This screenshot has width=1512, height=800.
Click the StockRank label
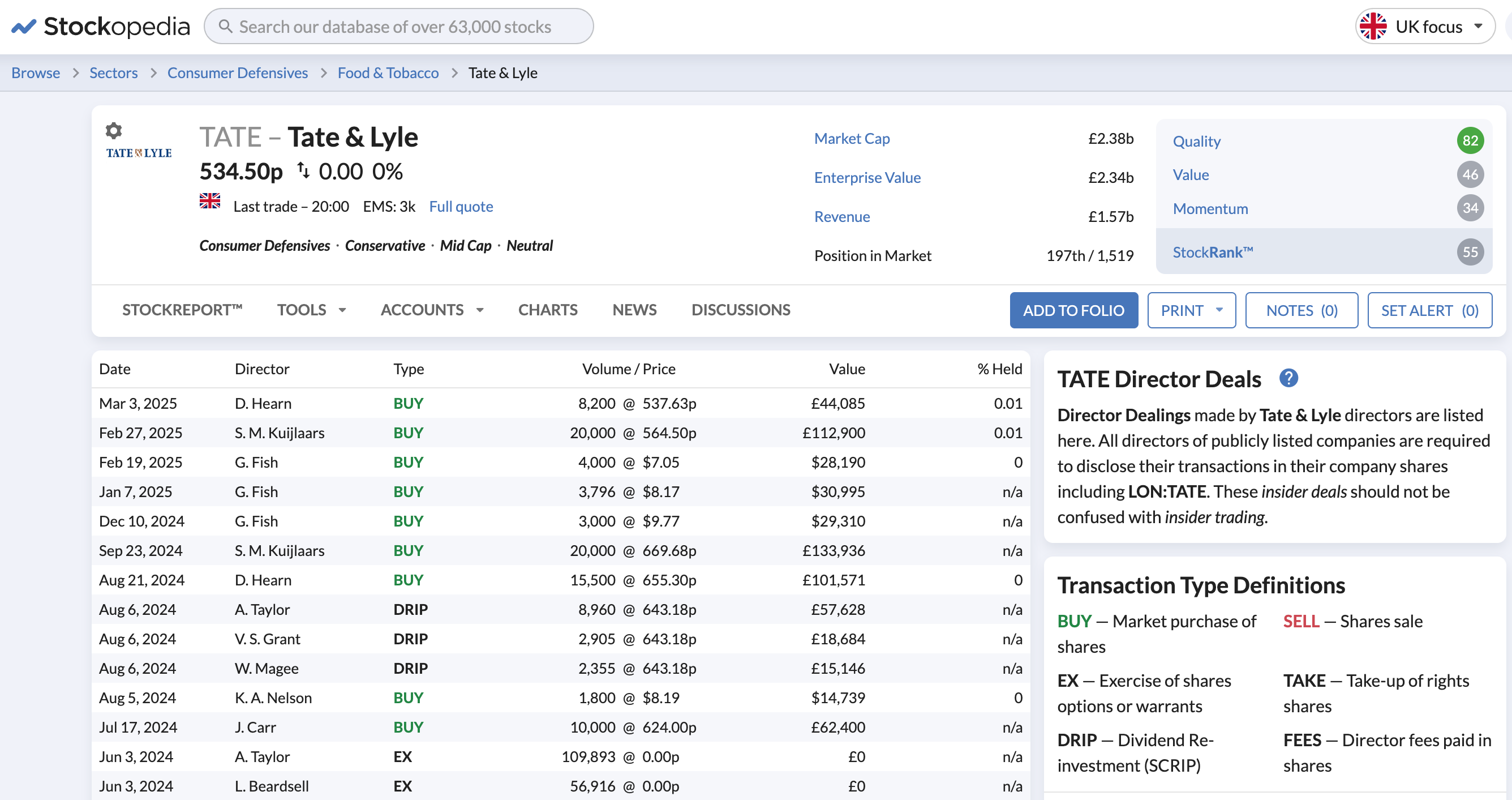point(1213,253)
